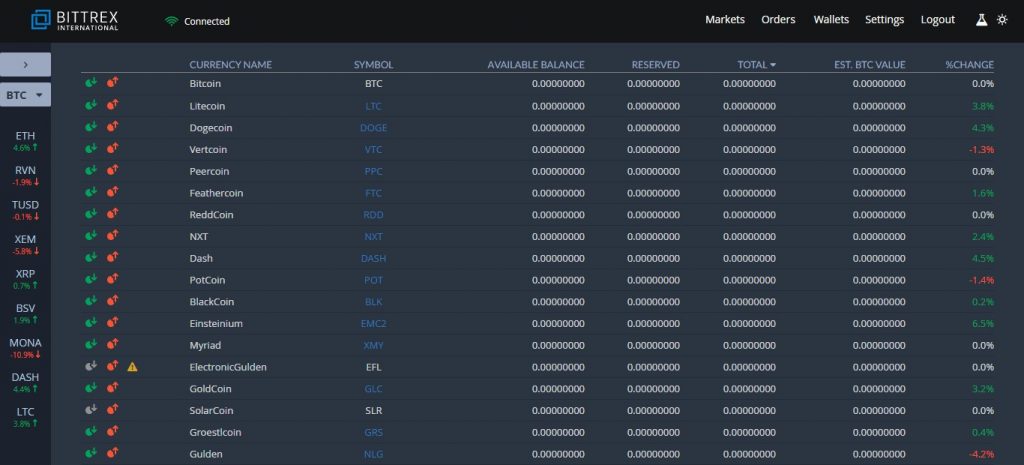This screenshot has height=465, width=1024.
Task: Click ReddCoin withdraw icon
Action: (x=112, y=214)
